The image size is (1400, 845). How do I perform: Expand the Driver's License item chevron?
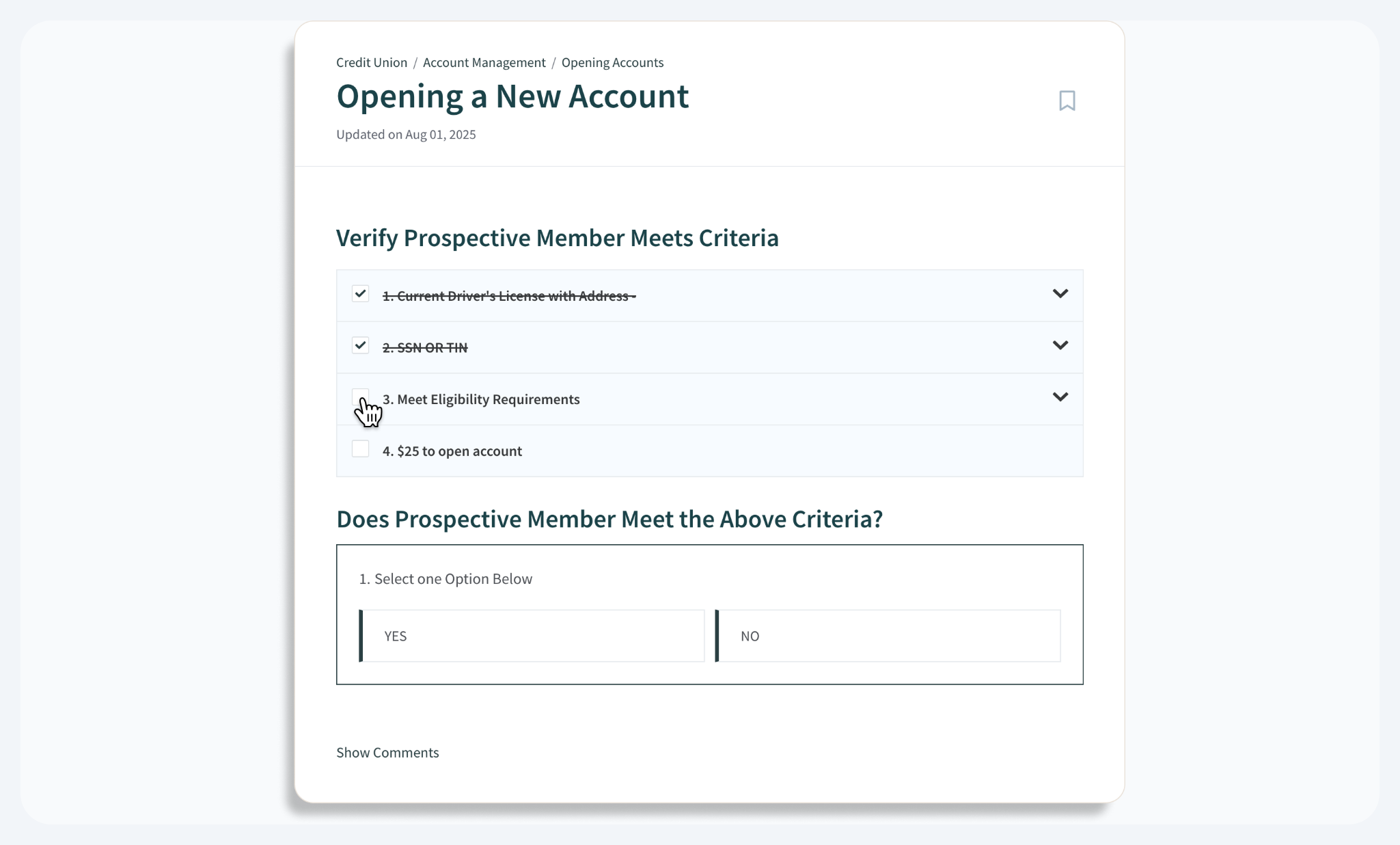coord(1060,294)
